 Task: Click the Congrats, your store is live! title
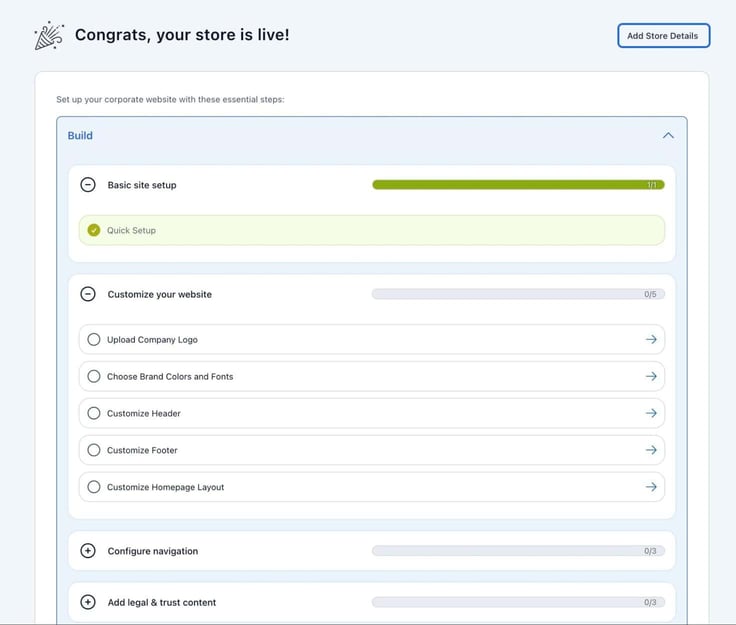click(x=182, y=35)
